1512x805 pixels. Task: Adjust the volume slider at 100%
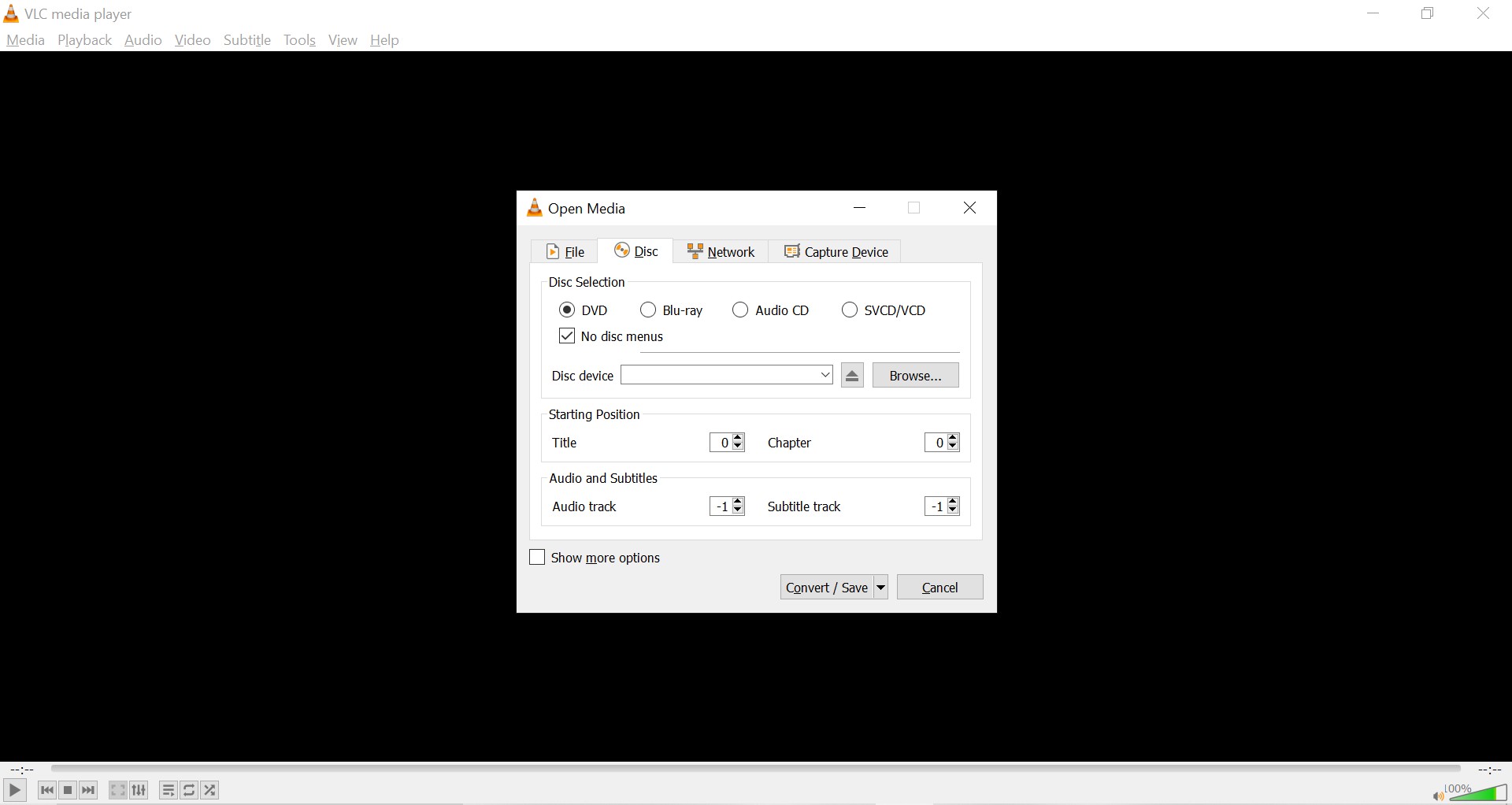click(x=1478, y=792)
